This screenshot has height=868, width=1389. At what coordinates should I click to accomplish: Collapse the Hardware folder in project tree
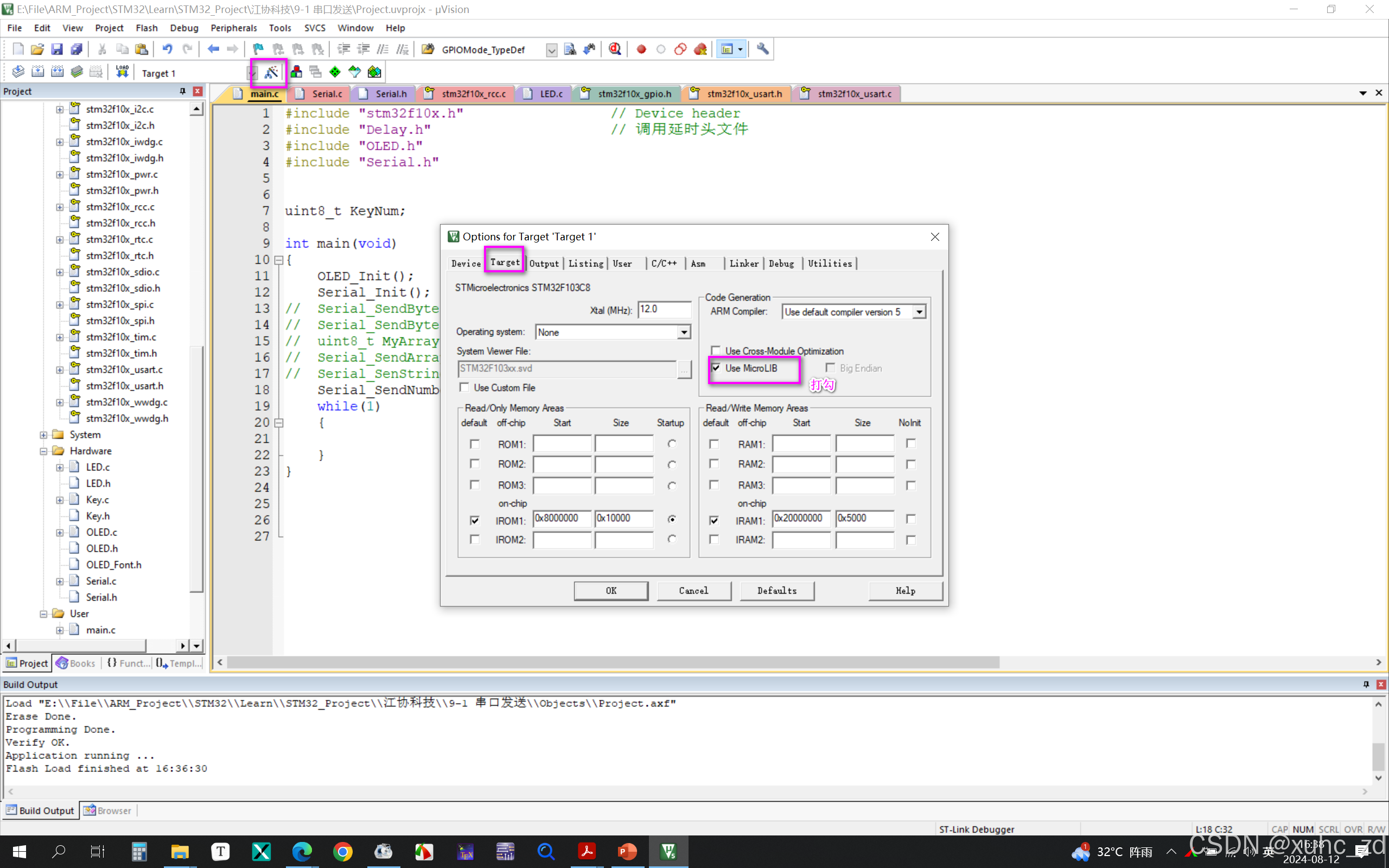pyautogui.click(x=43, y=451)
